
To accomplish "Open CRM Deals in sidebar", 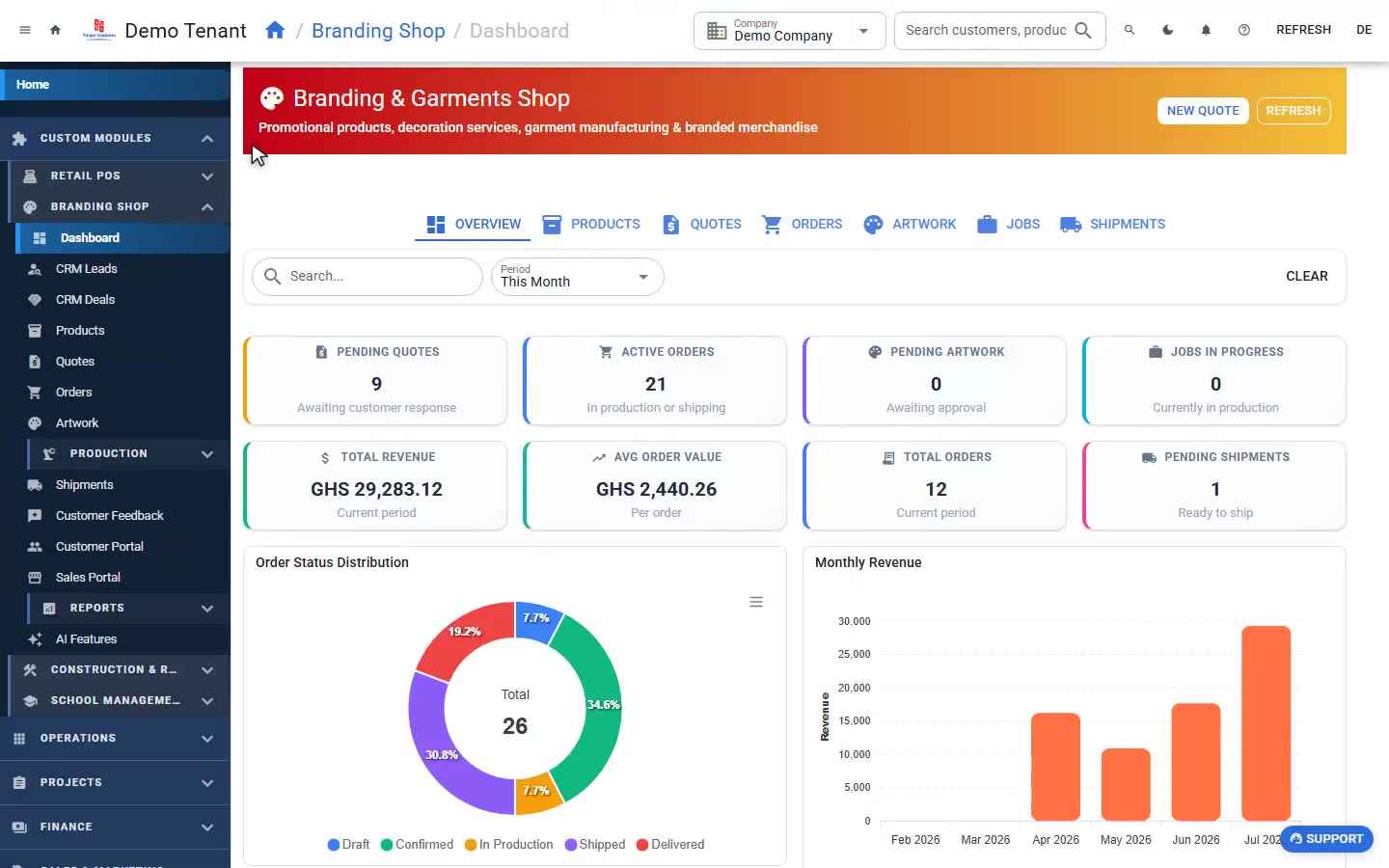I will [x=123, y=300].
